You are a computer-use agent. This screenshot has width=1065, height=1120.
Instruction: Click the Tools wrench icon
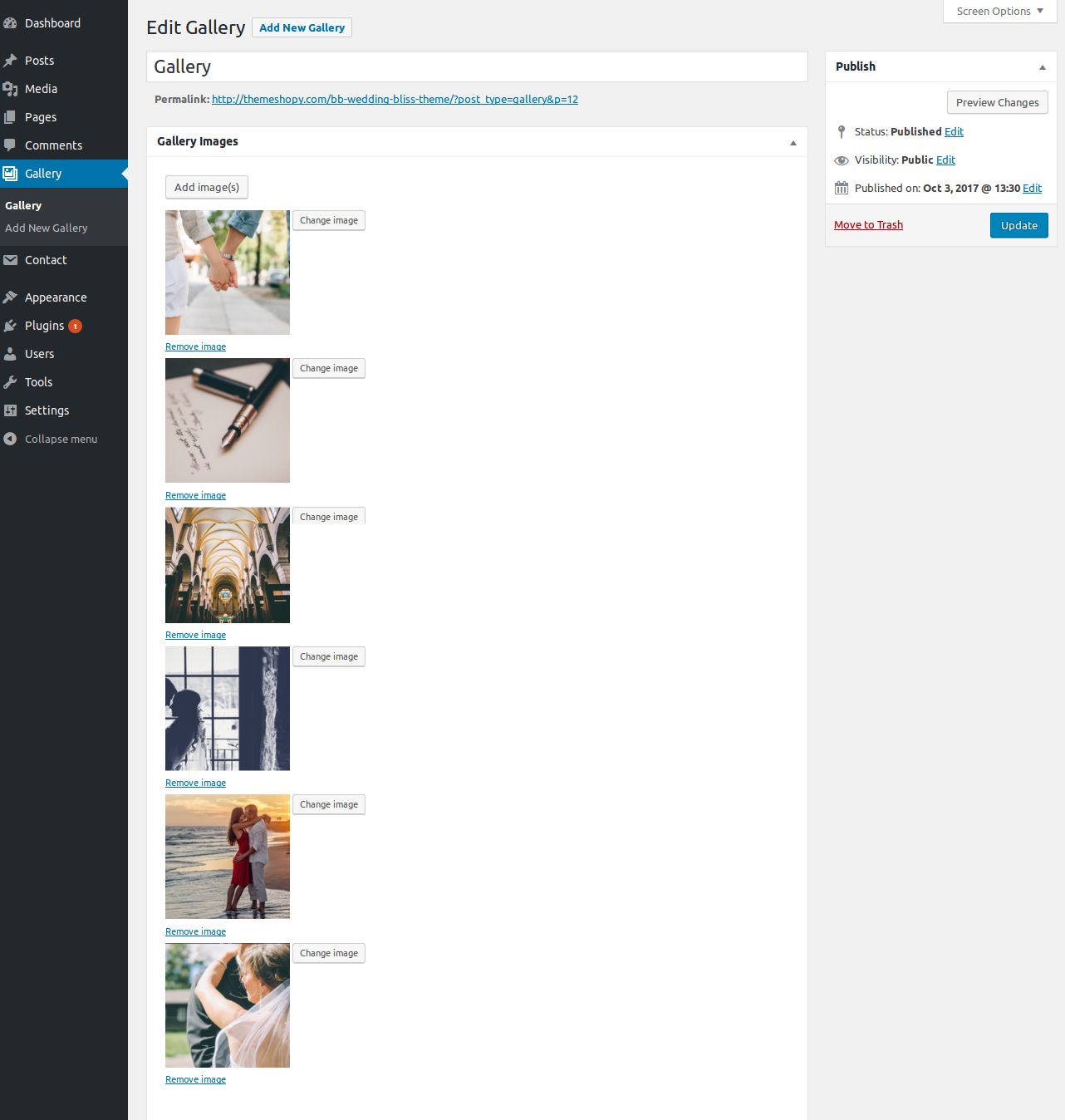click(x=10, y=382)
